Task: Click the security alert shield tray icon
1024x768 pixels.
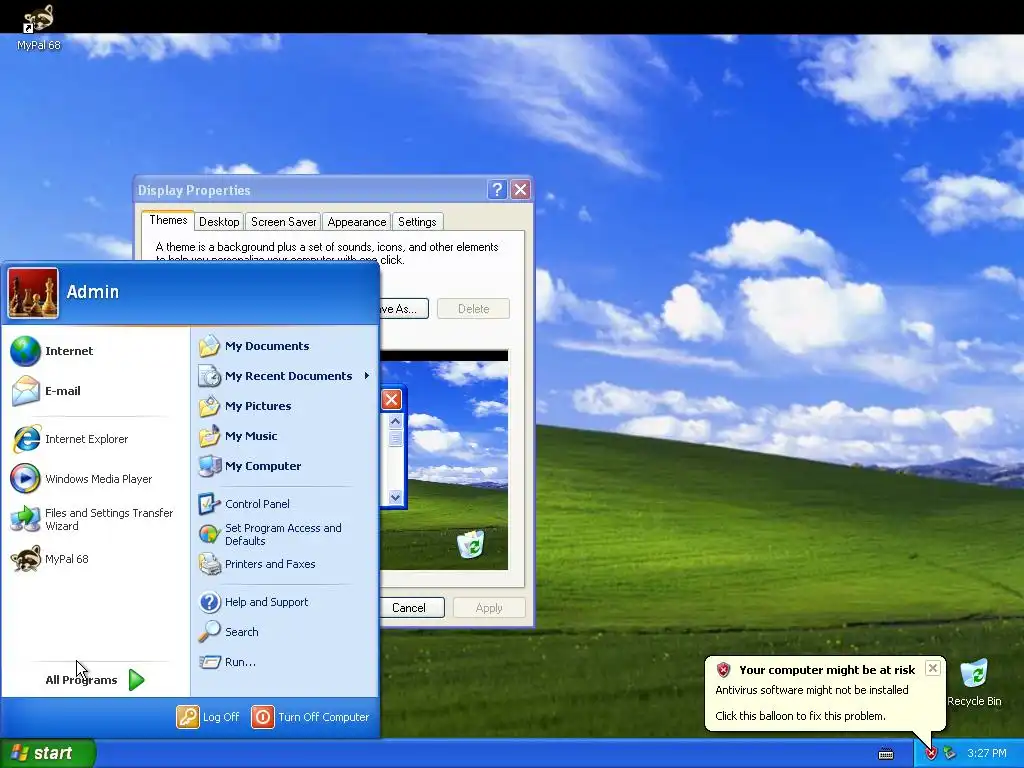Action: [x=931, y=754]
